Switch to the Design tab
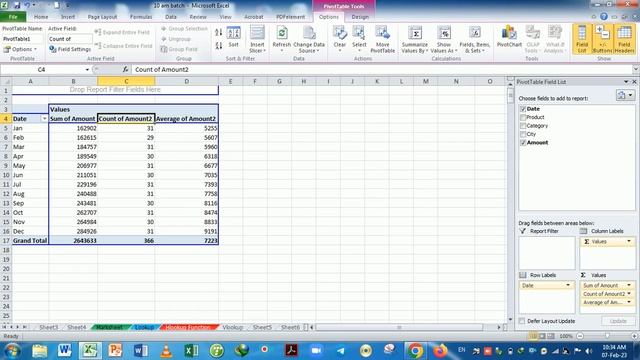Viewport: 640px width, 360px height. 360,17
